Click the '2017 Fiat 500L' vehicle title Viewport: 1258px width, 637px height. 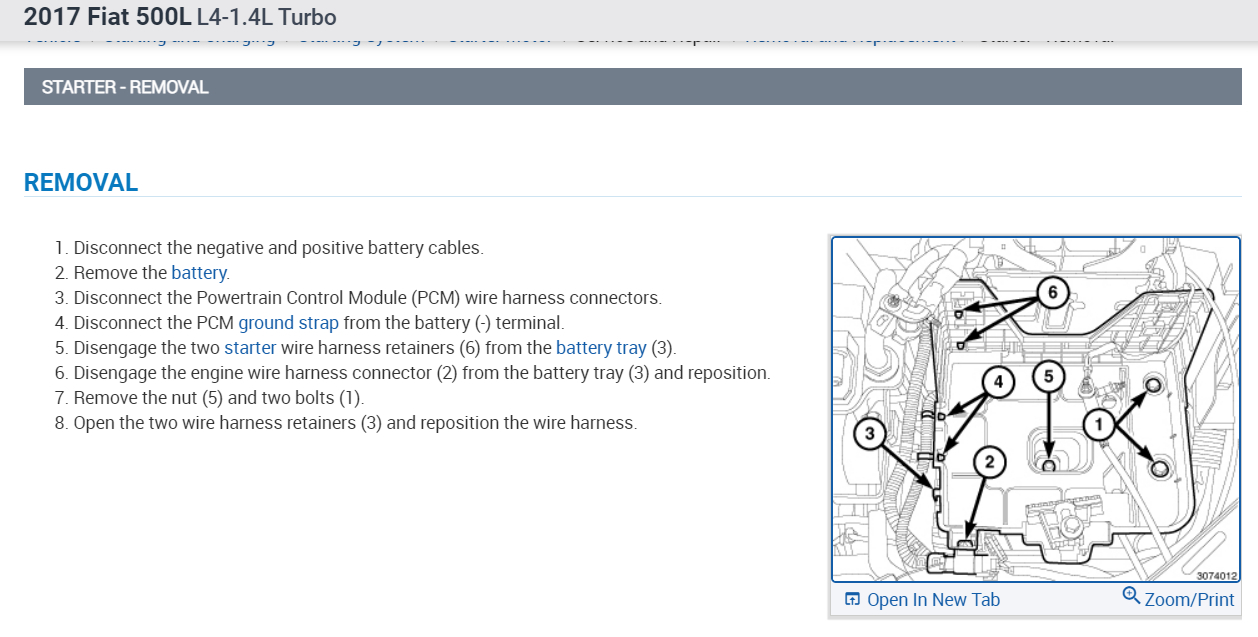(x=108, y=17)
